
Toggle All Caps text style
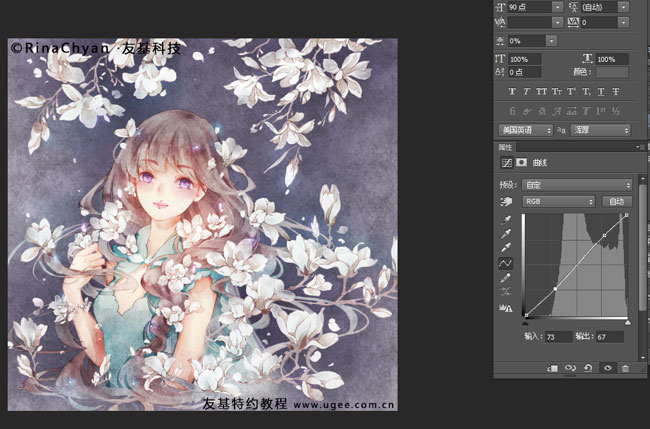541,92
